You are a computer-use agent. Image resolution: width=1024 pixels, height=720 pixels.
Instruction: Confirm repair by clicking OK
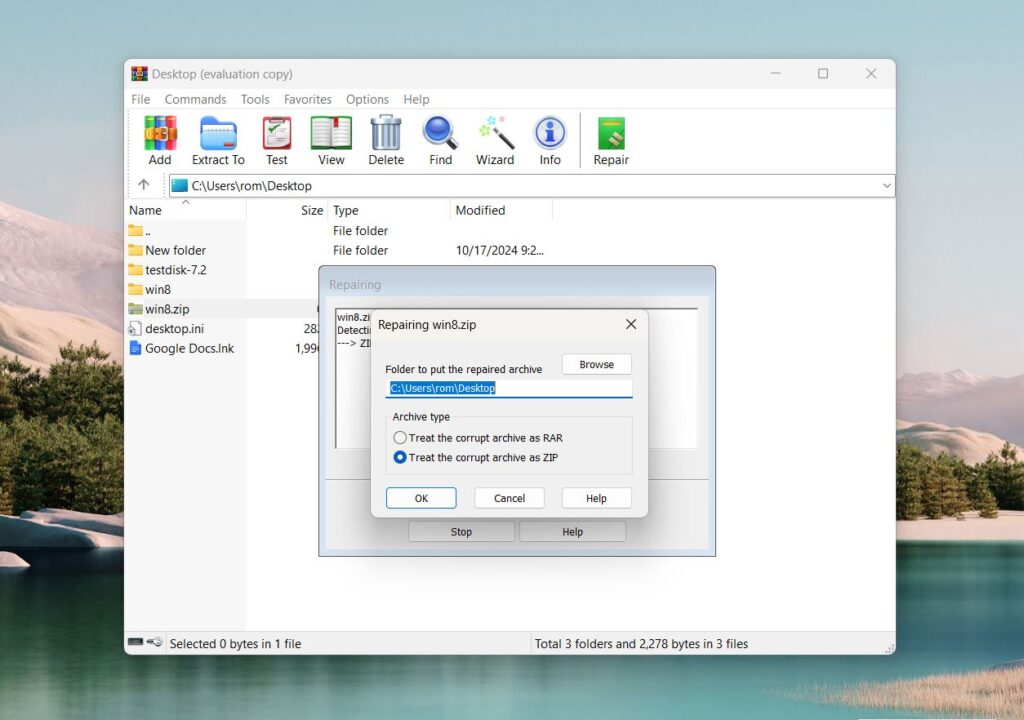[x=421, y=497]
